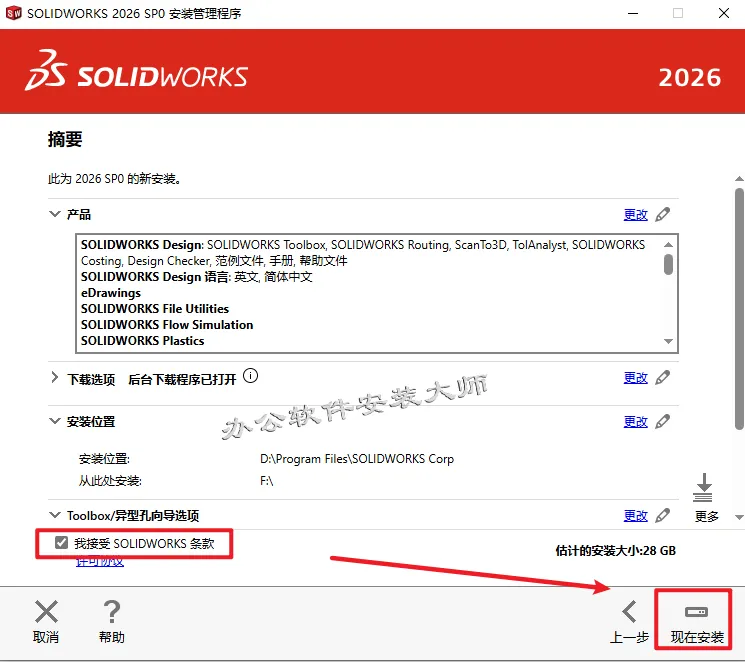Click the 摘要 page heading
This screenshot has height=662, width=745.
coord(65,139)
